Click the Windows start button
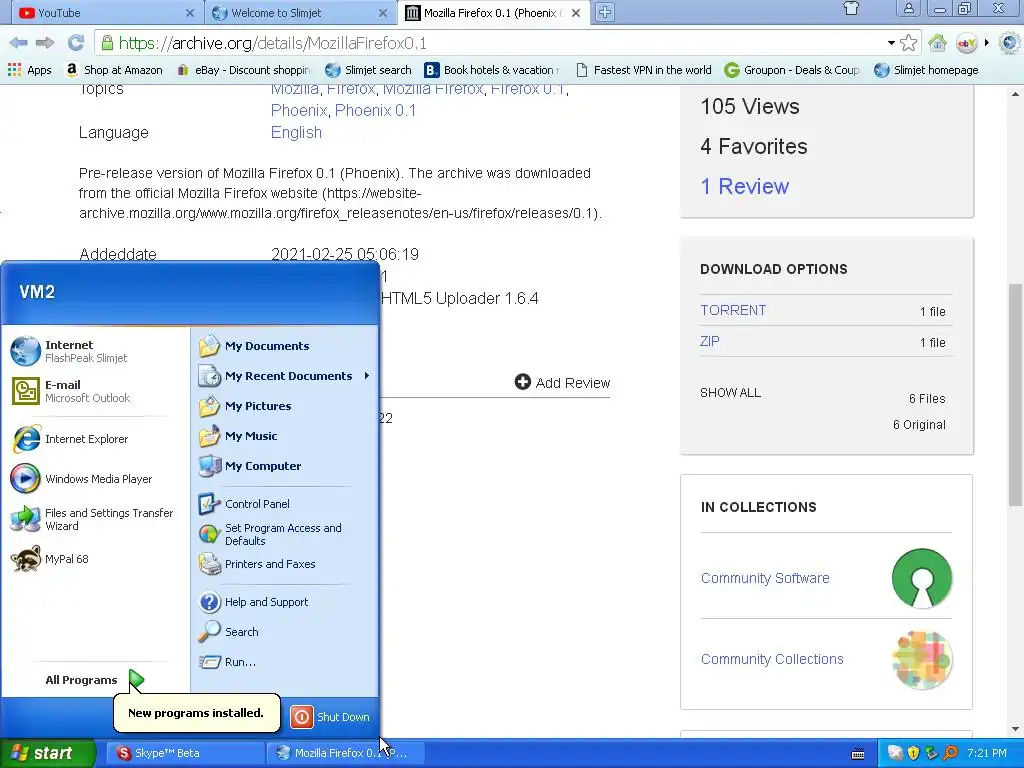 point(47,753)
